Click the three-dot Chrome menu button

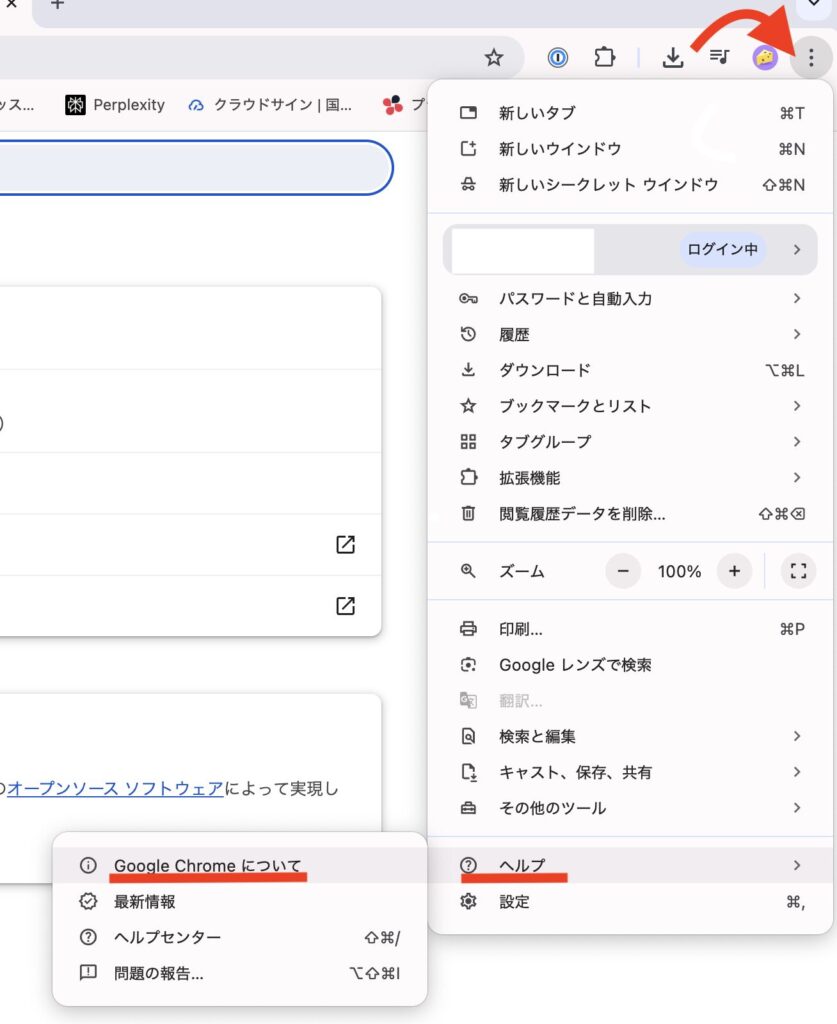pyautogui.click(x=811, y=58)
